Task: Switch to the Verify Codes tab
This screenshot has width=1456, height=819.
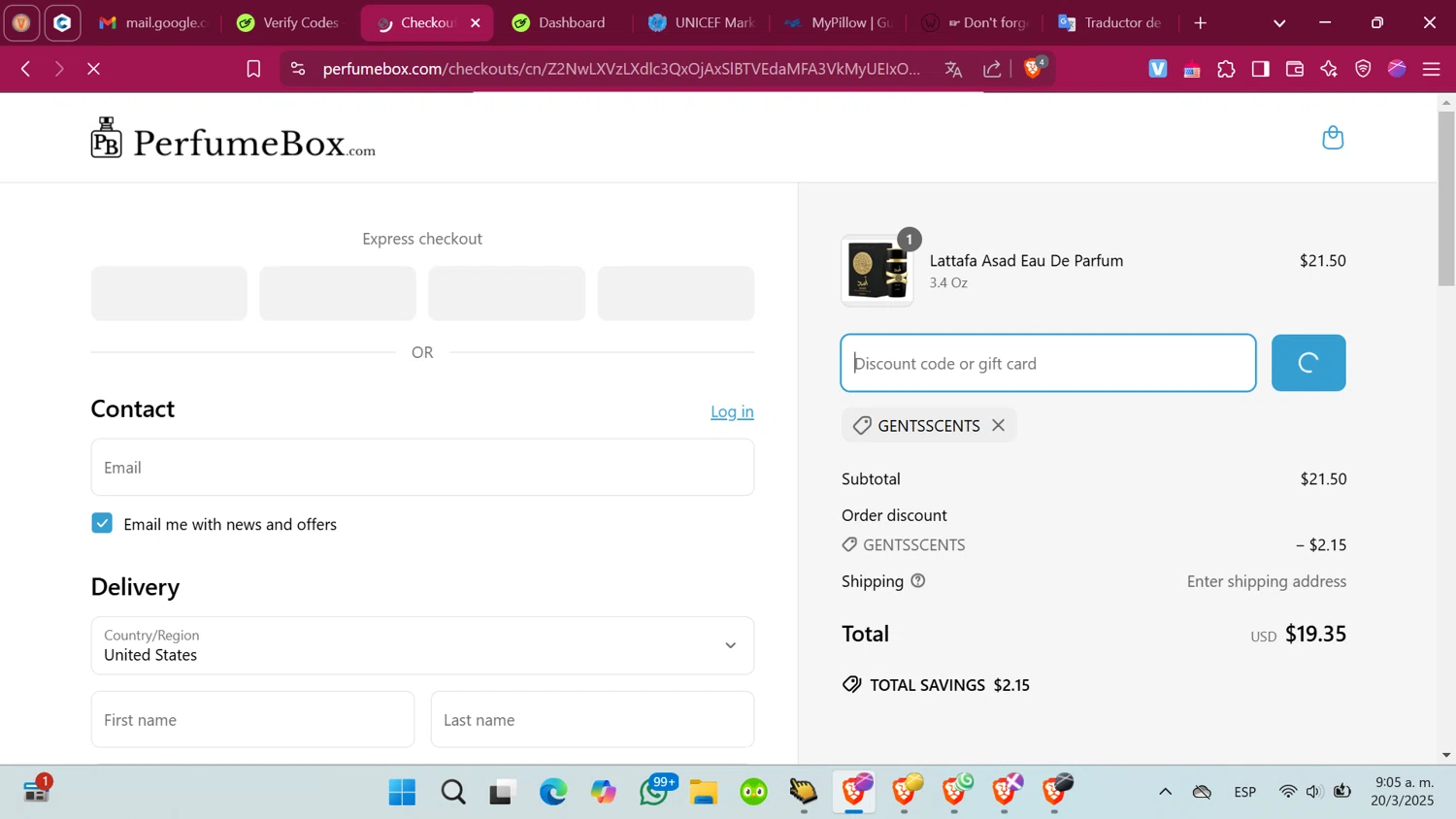Action: (x=289, y=22)
